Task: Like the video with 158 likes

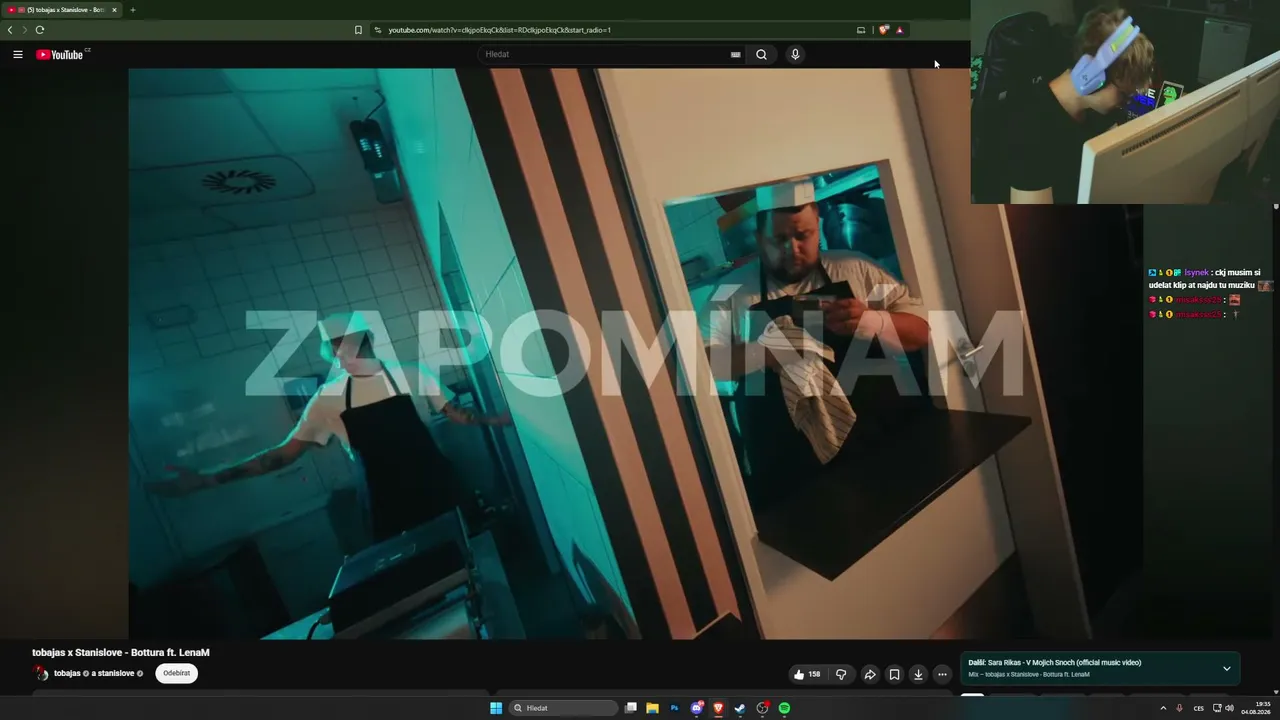Action: pyautogui.click(x=807, y=674)
